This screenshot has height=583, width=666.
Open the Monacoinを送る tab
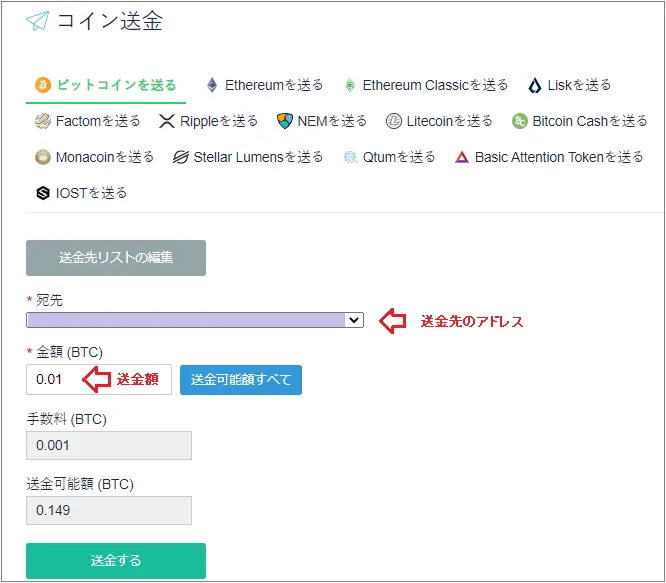[94, 157]
